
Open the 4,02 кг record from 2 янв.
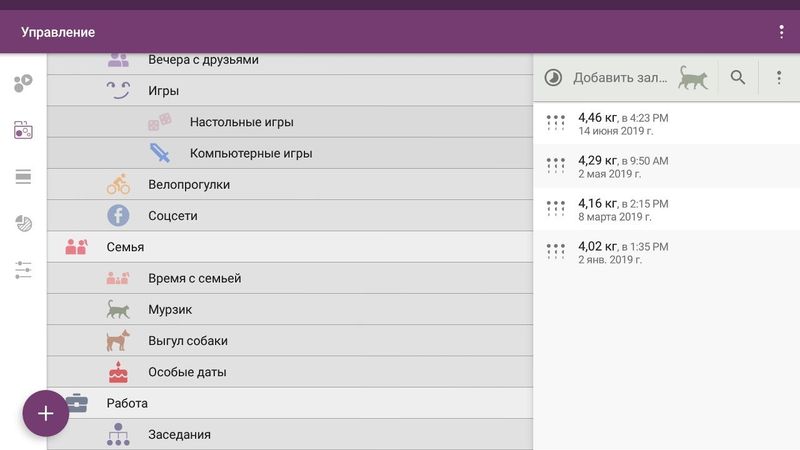pos(666,252)
